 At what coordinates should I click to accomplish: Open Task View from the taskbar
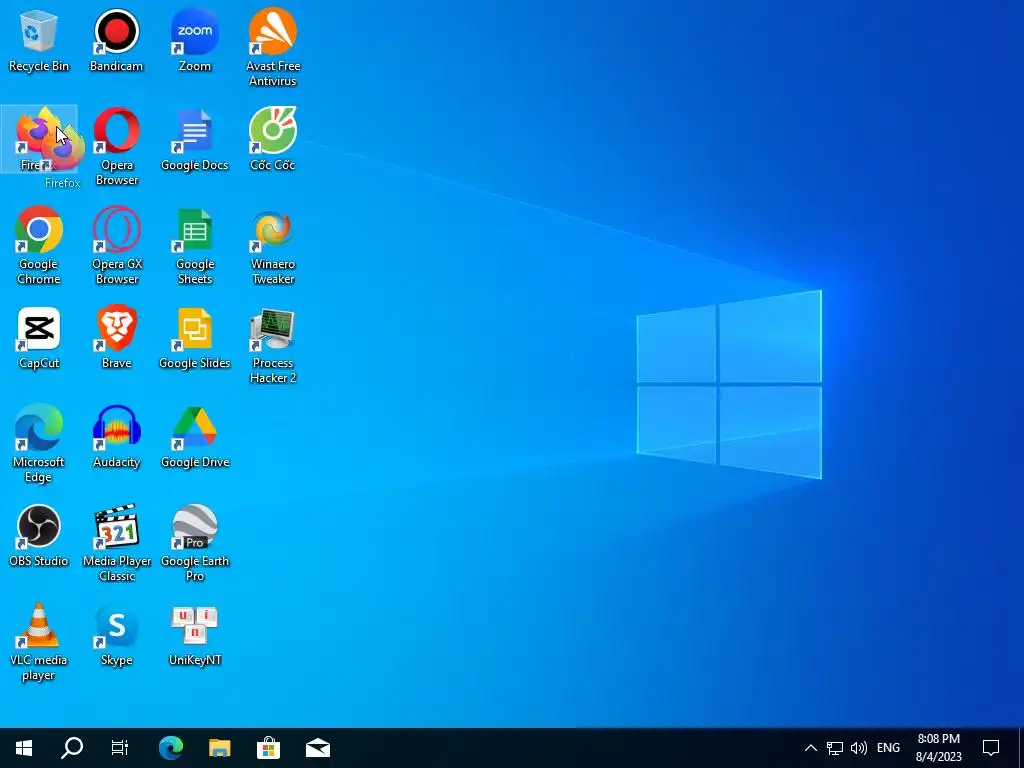[x=120, y=748]
